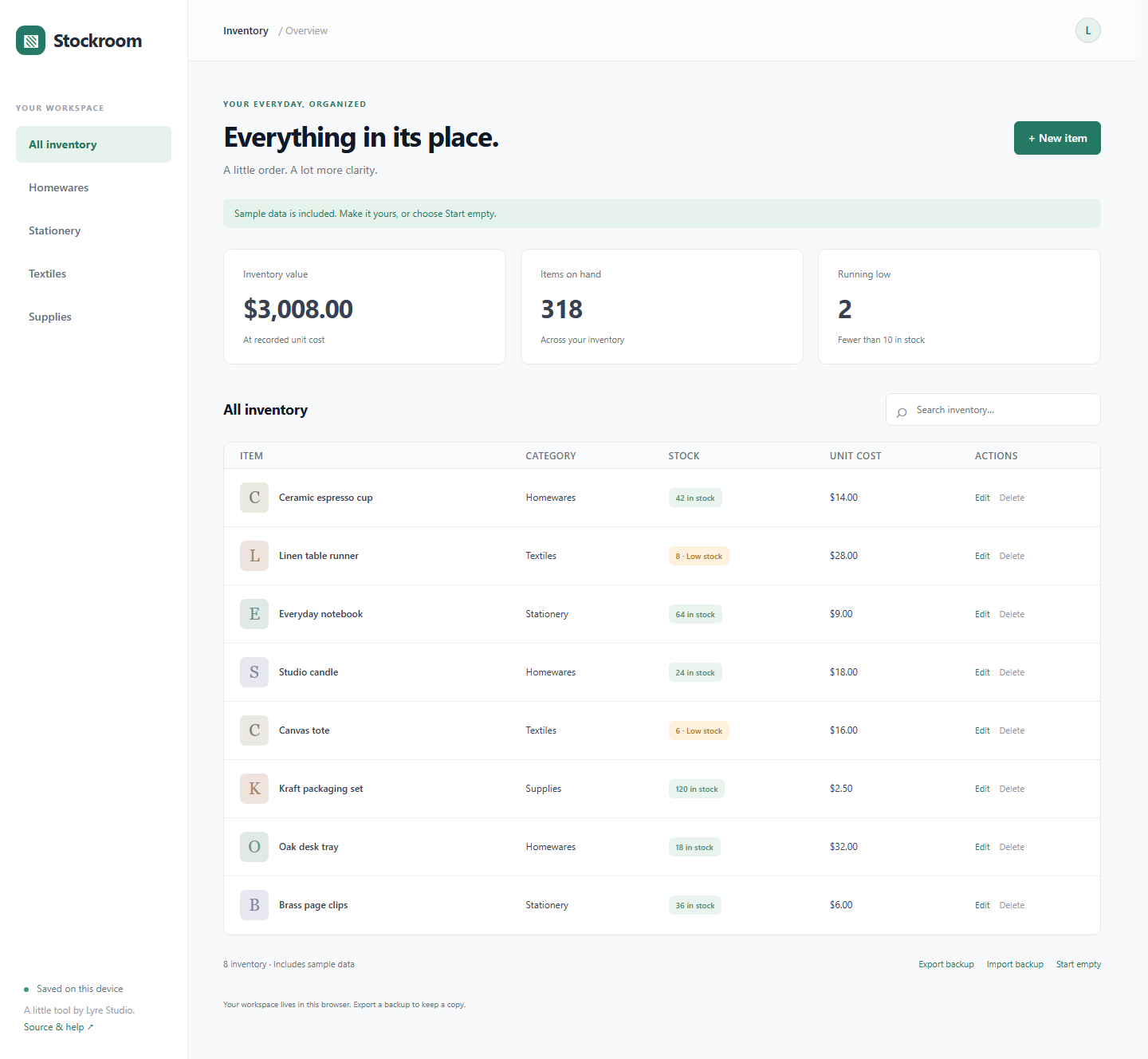The height and width of the screenshot is (1059, 1148).
Task: Click the STOCK column header
Action: [x=683, y=456]
